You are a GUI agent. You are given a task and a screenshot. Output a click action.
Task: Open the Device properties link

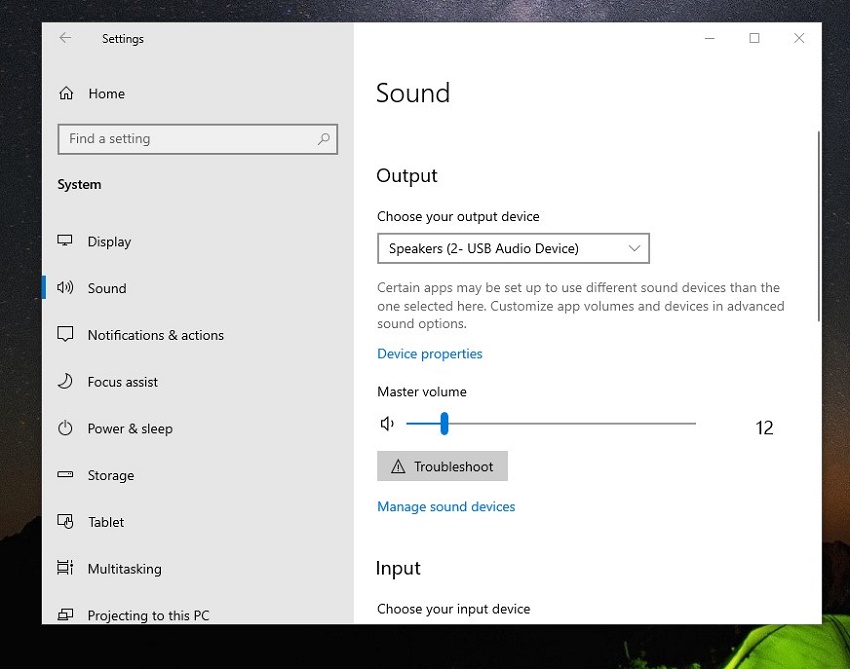[x=429, y=354]
